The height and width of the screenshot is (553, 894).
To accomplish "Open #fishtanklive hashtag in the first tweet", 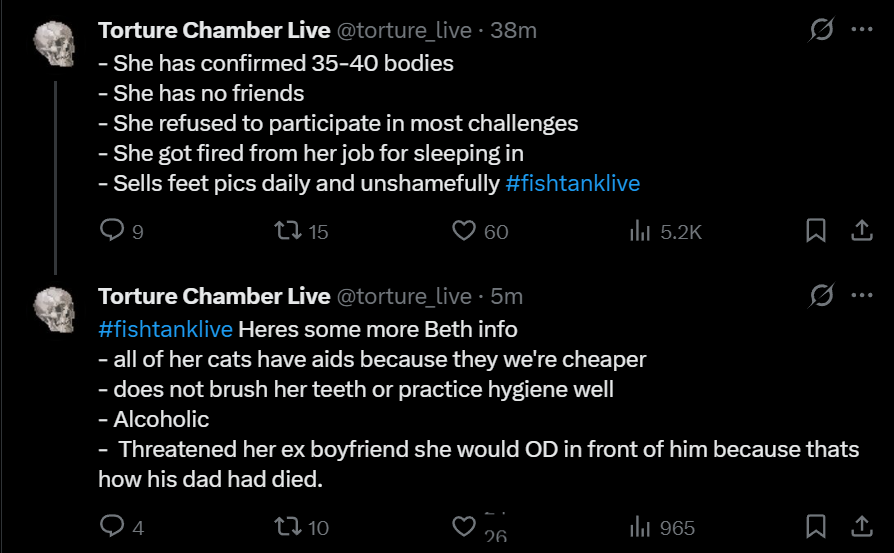I will click(572, 183).
